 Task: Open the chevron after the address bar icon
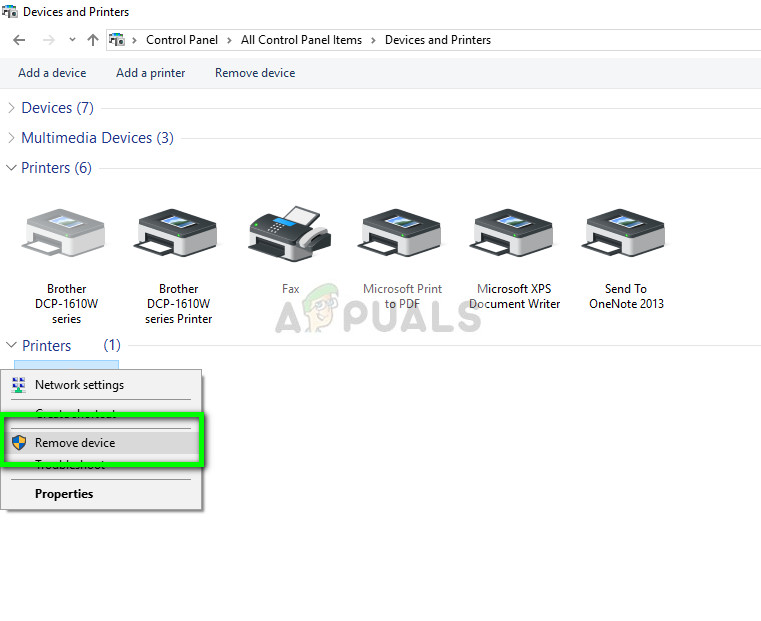[x=134, y=40]
